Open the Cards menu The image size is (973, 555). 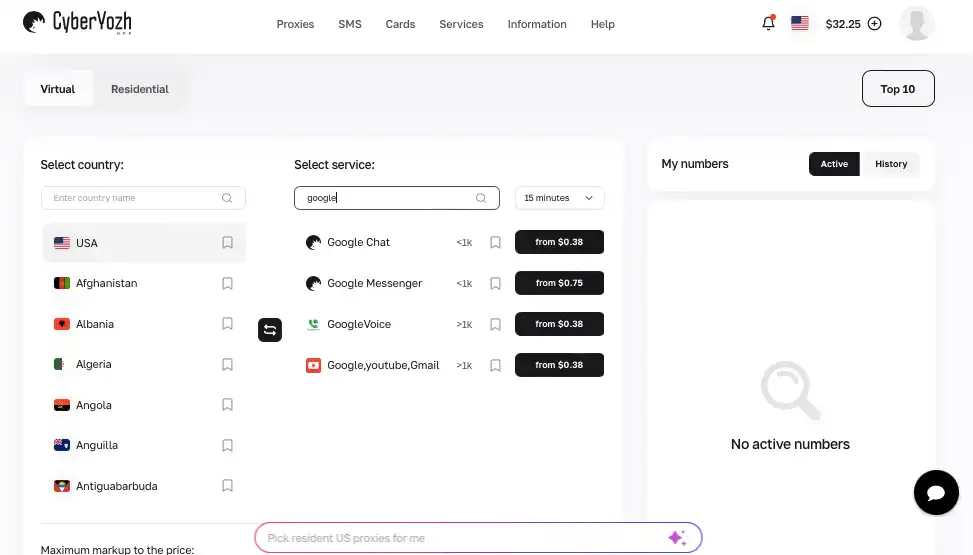(x=400, y=24)
